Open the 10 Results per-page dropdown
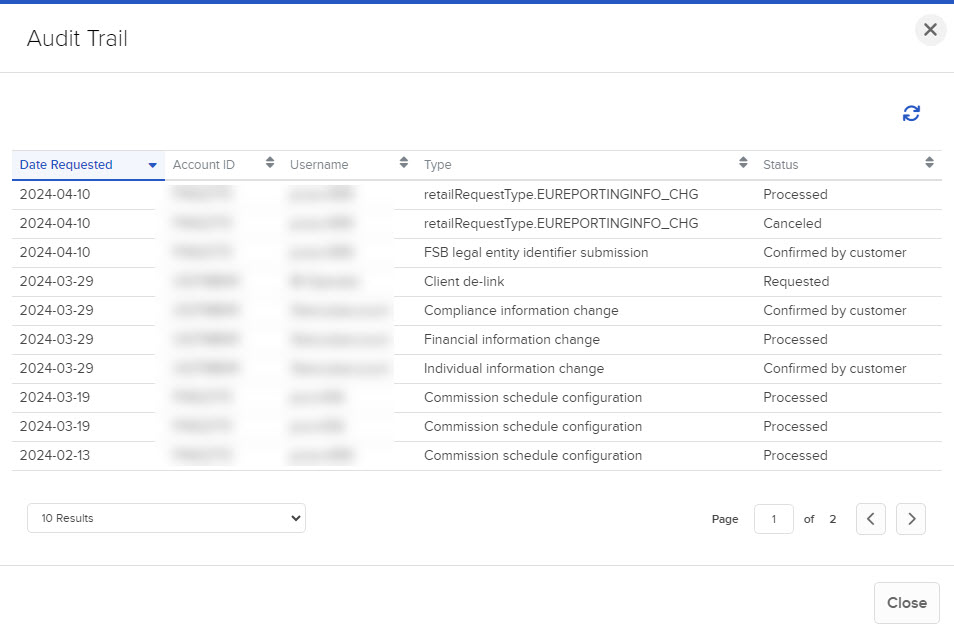The image size is (954, 639). [166, 518]
